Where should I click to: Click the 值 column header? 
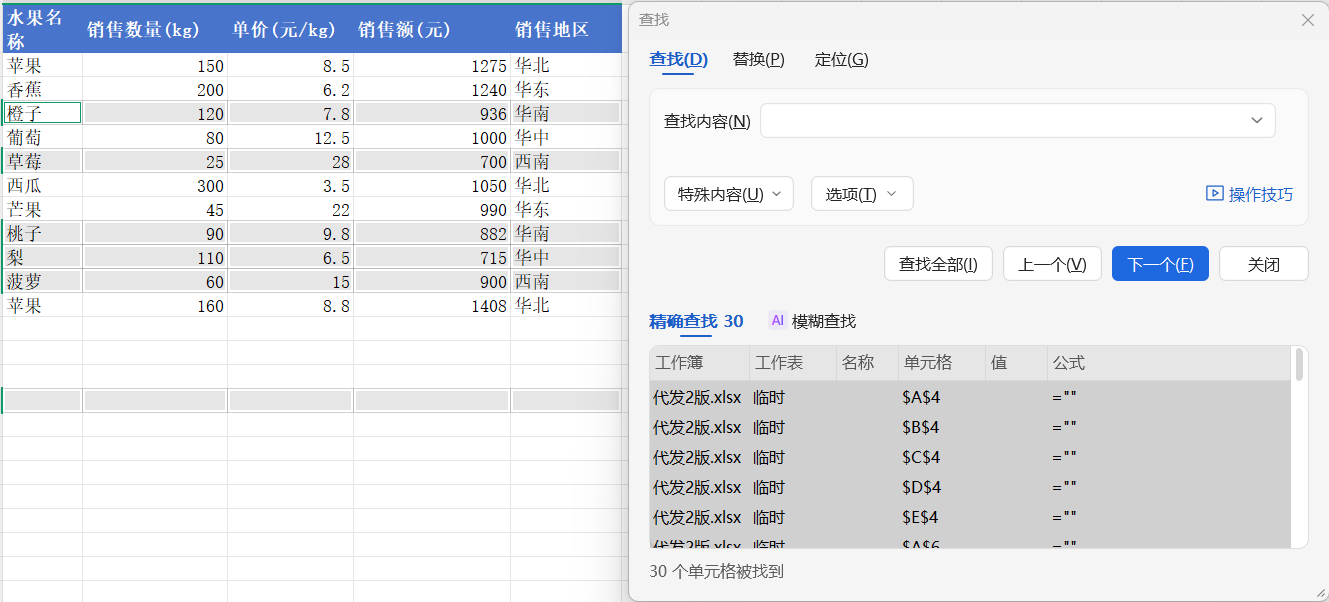(x=1017, y=363)
